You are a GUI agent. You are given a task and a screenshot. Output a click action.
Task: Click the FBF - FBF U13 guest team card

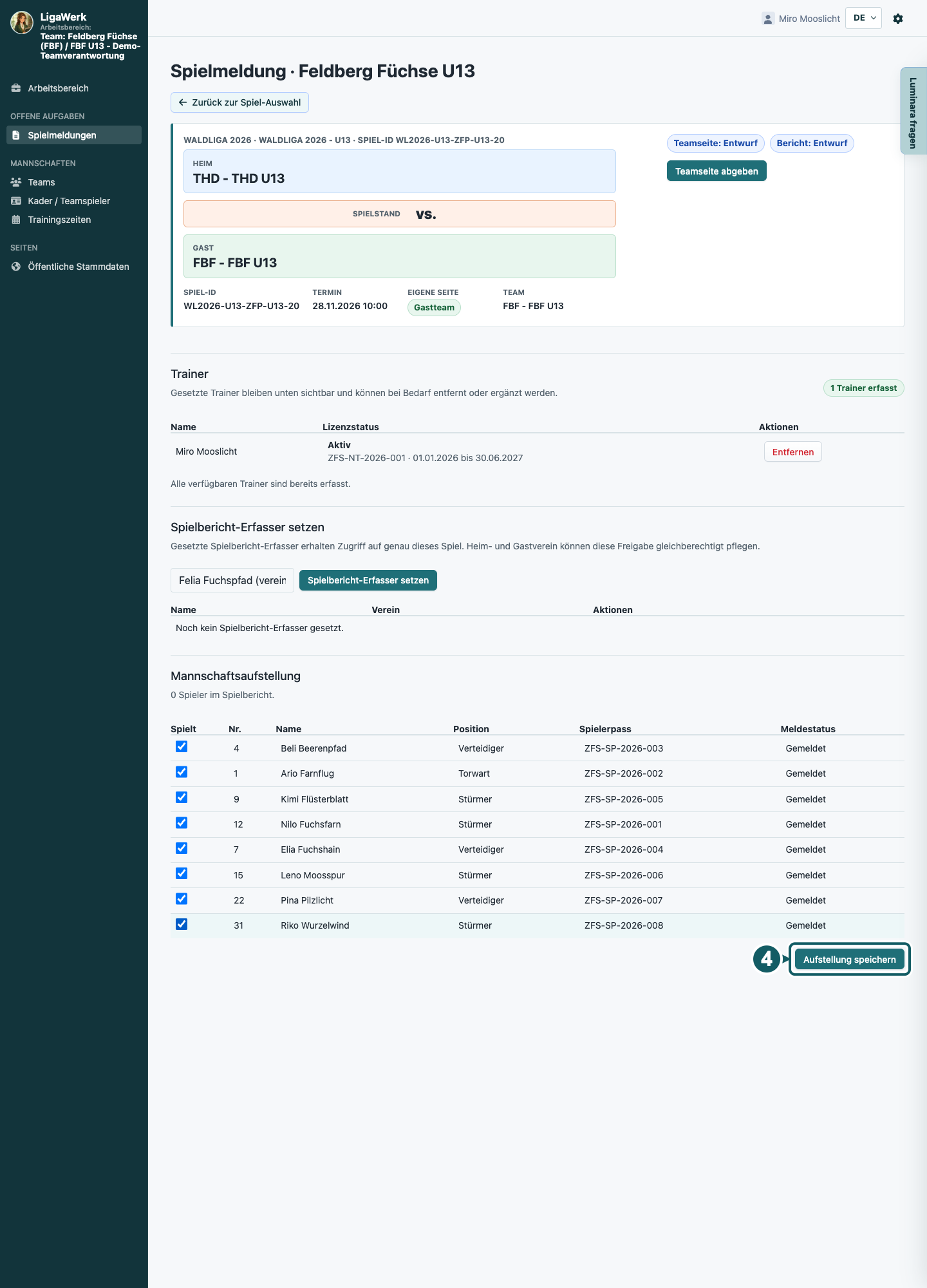click(400, 256)
